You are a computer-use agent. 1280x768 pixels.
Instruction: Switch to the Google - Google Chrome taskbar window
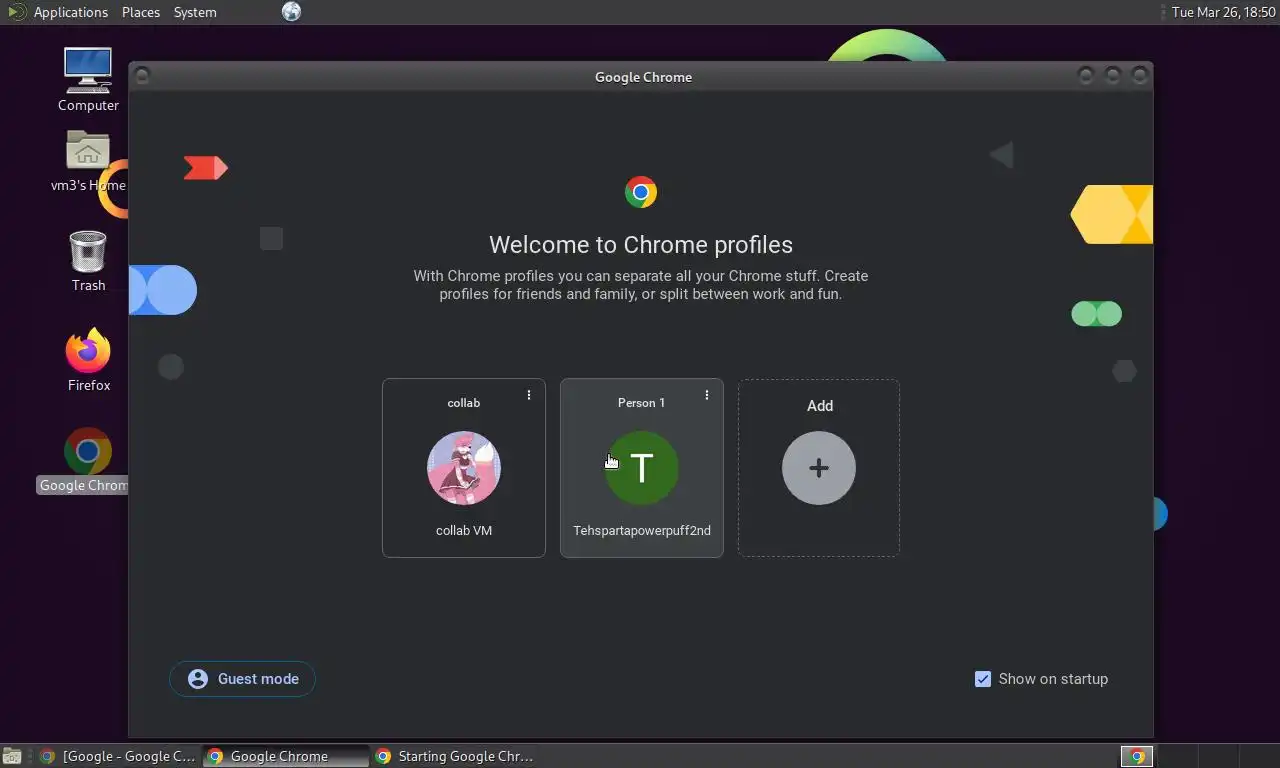[118, 756]
